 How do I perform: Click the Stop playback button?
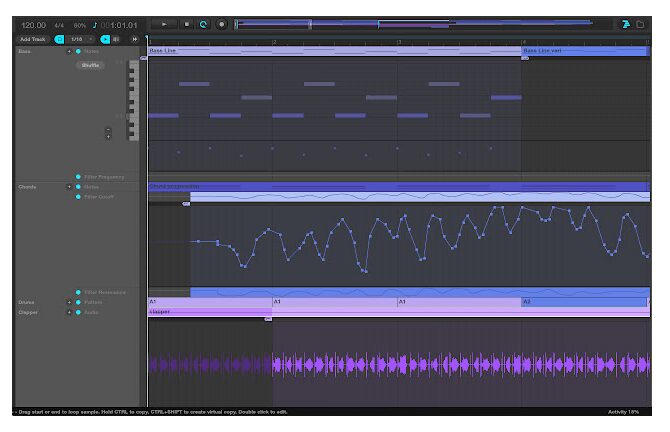click(x=185, y=24)
